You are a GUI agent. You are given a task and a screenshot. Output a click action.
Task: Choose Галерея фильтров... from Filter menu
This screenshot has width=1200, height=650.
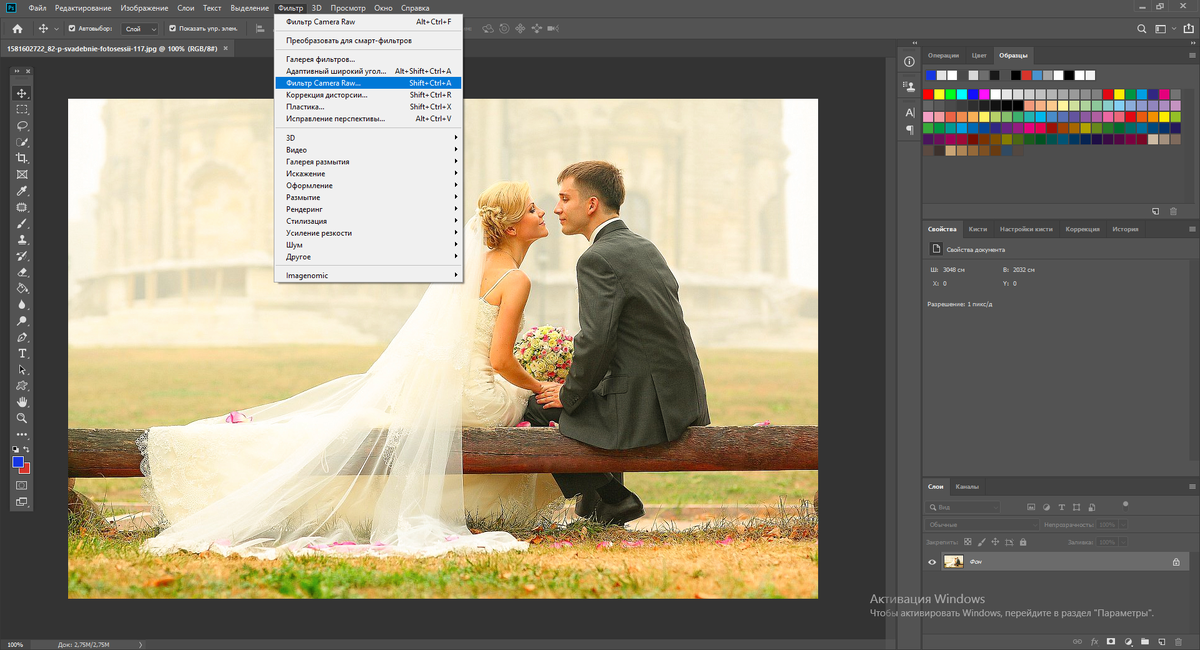(x=369, y=59)
